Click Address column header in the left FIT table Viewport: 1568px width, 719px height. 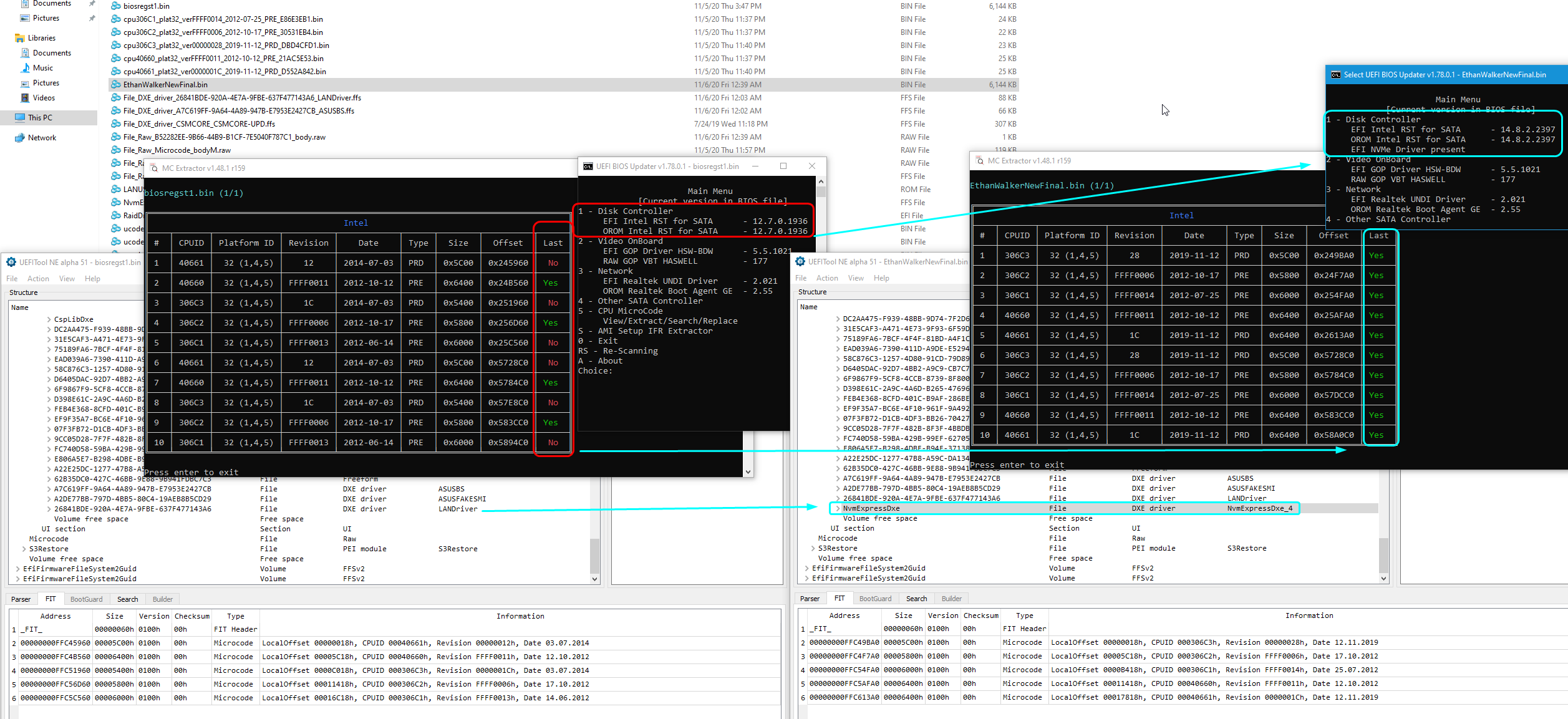coord(56,617)
